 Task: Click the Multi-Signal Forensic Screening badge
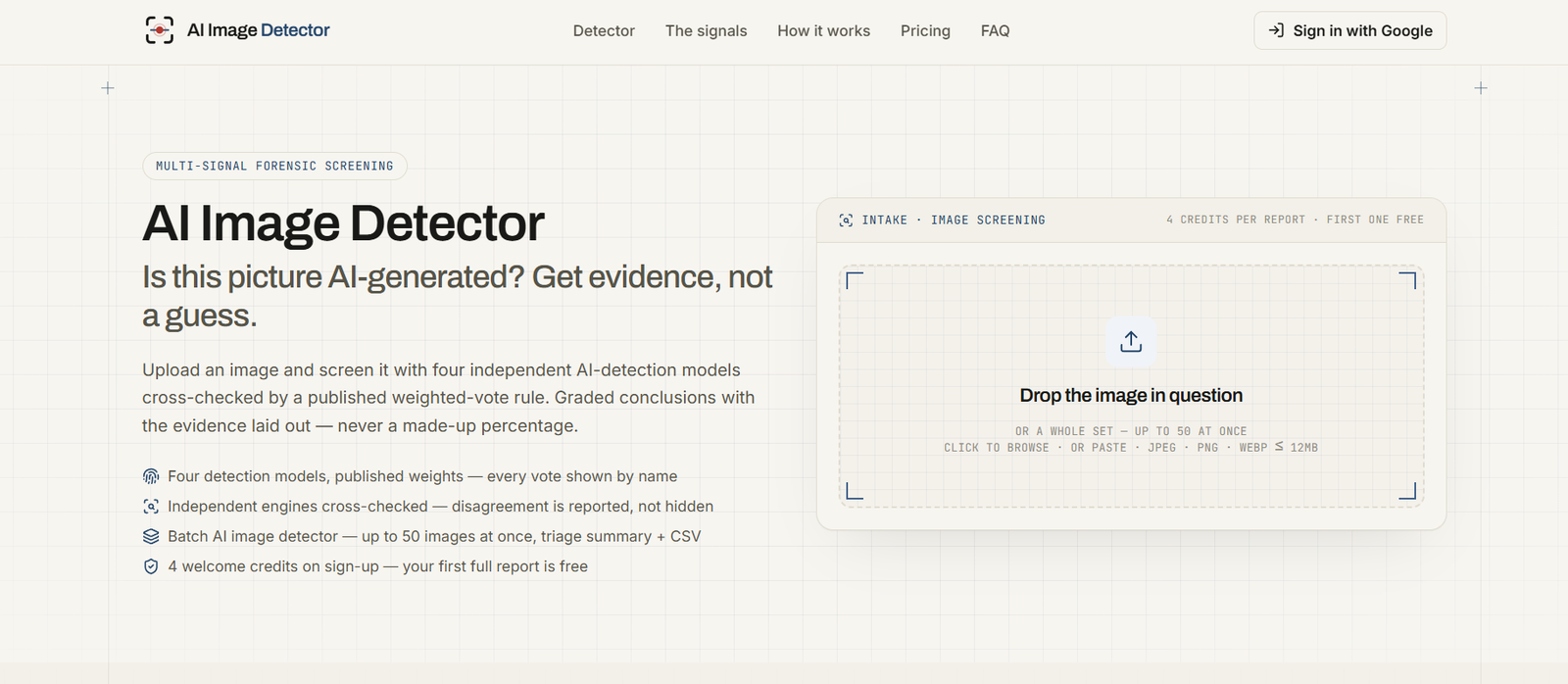pos(274,166)
